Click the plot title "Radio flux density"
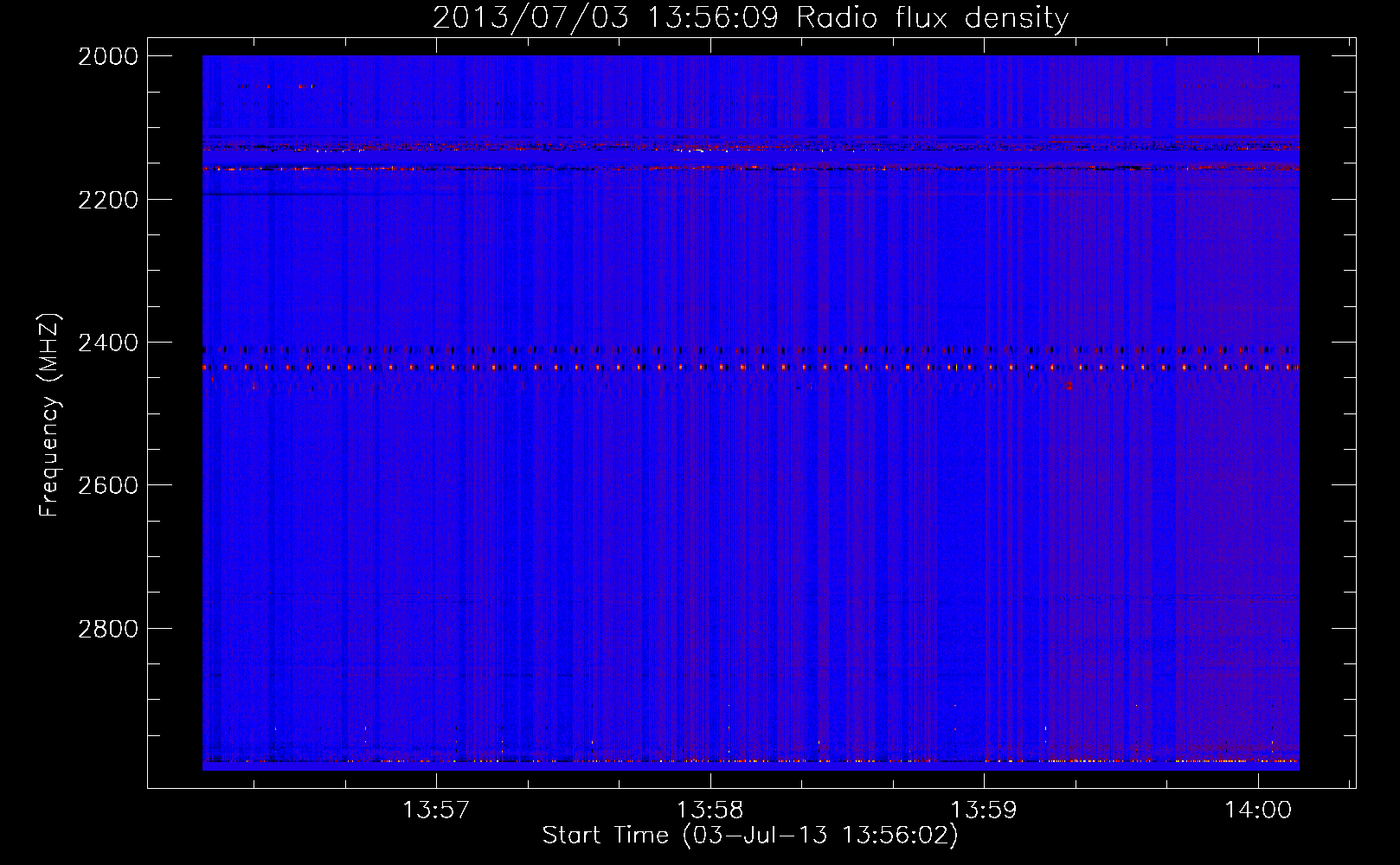Viewport: 1400px width, 865px height. coord(932,17)
